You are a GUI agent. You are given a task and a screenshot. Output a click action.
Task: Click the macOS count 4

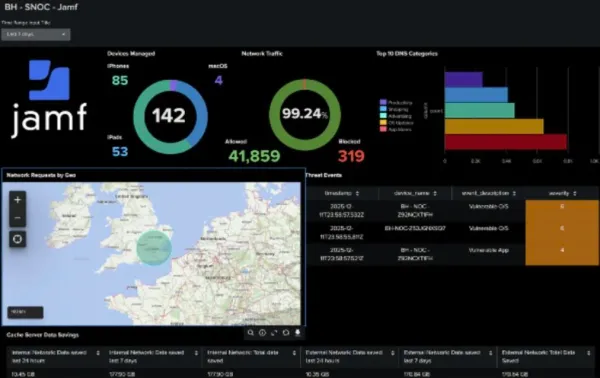218,80
